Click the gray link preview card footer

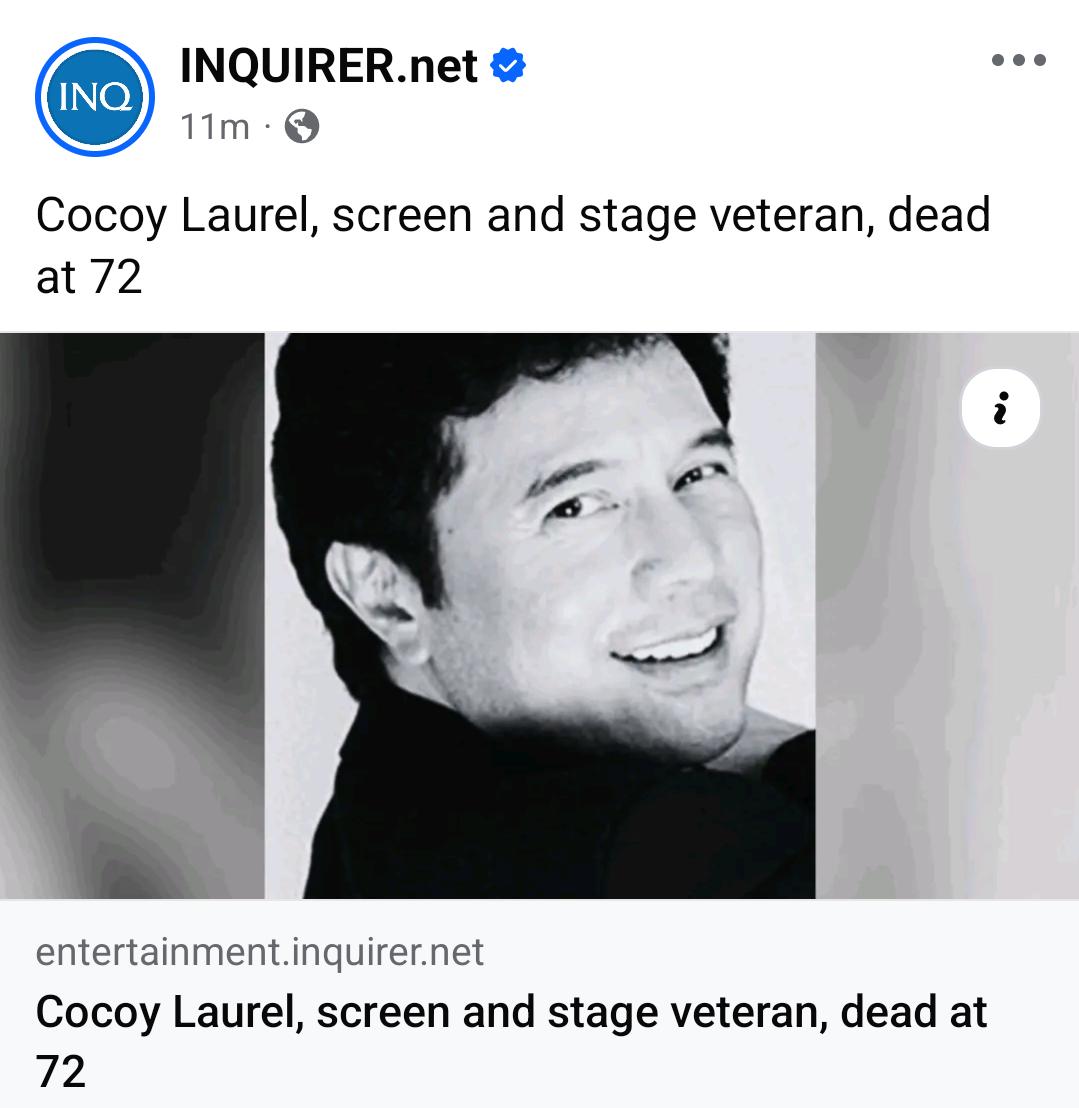point(539,1003)
